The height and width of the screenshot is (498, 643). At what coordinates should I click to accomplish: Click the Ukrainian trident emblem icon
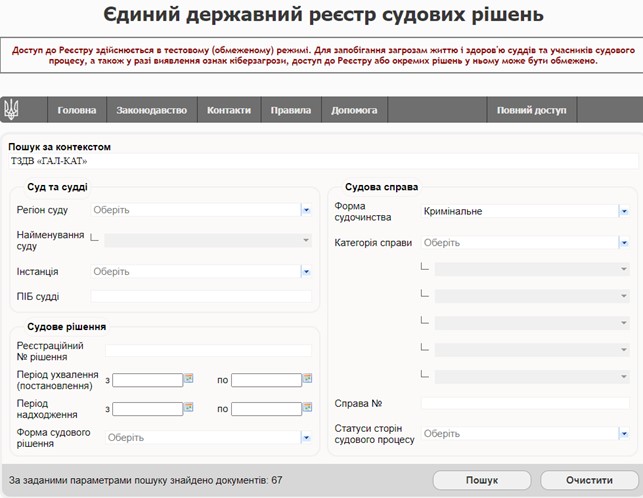click(x=12, y=109)
